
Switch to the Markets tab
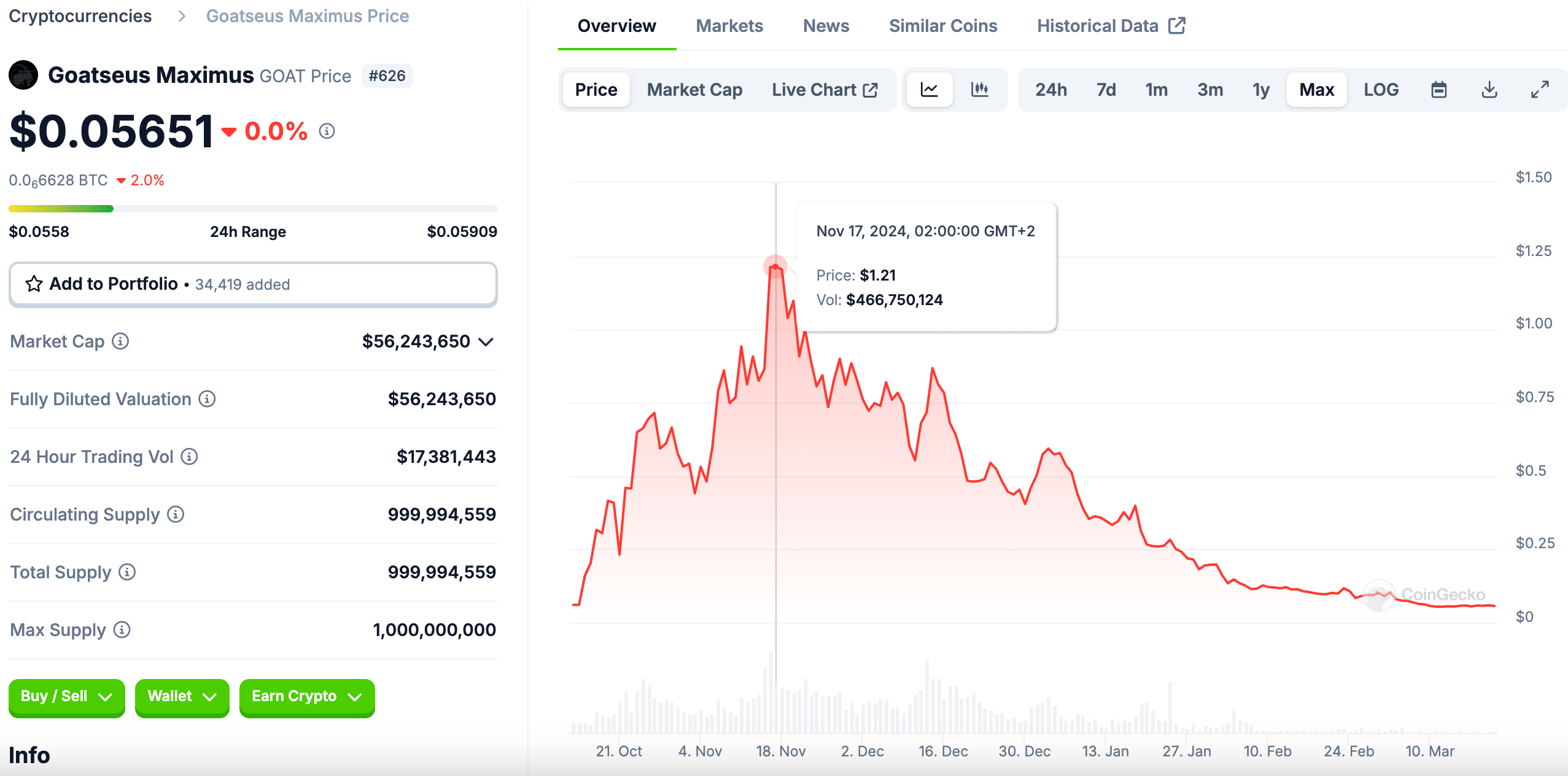pyautogui.click(x=729, y=26)
